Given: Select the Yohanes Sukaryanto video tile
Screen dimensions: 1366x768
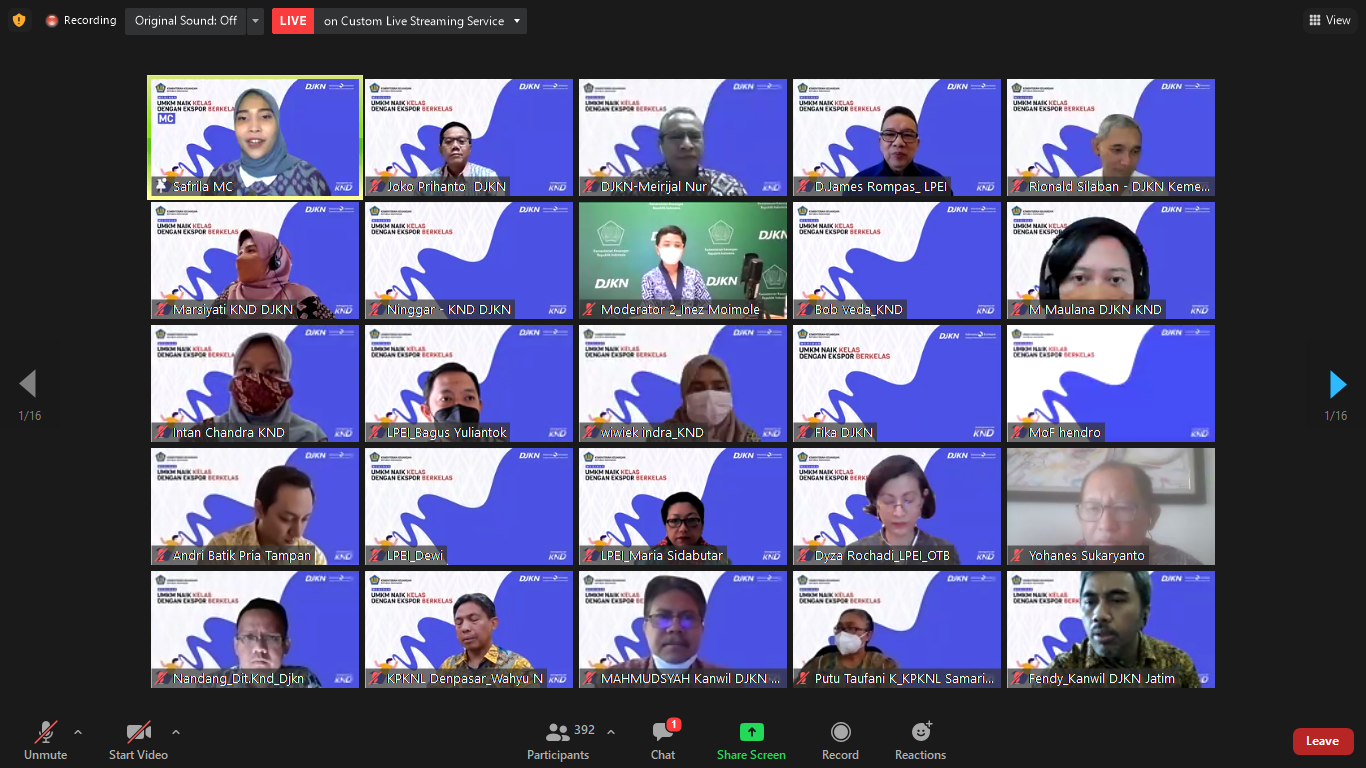Looking at the screenshot, I should pos(1110,506).
